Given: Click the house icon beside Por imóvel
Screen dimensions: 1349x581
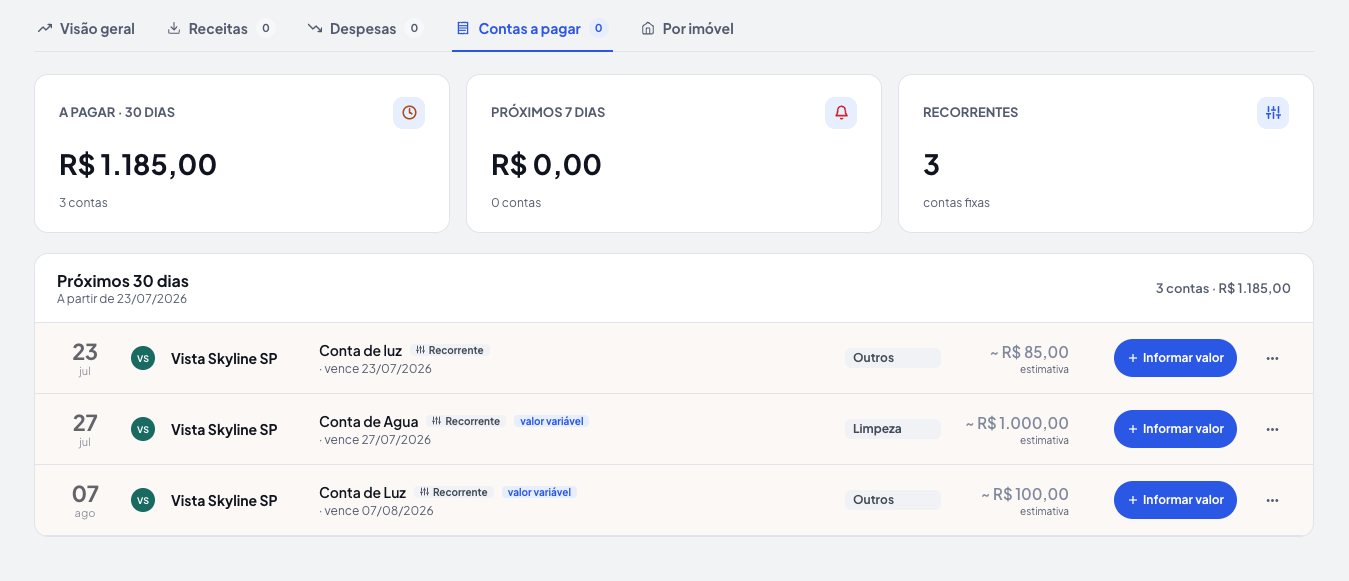Looking at the screenshot, I should click(x=648, y=29).
